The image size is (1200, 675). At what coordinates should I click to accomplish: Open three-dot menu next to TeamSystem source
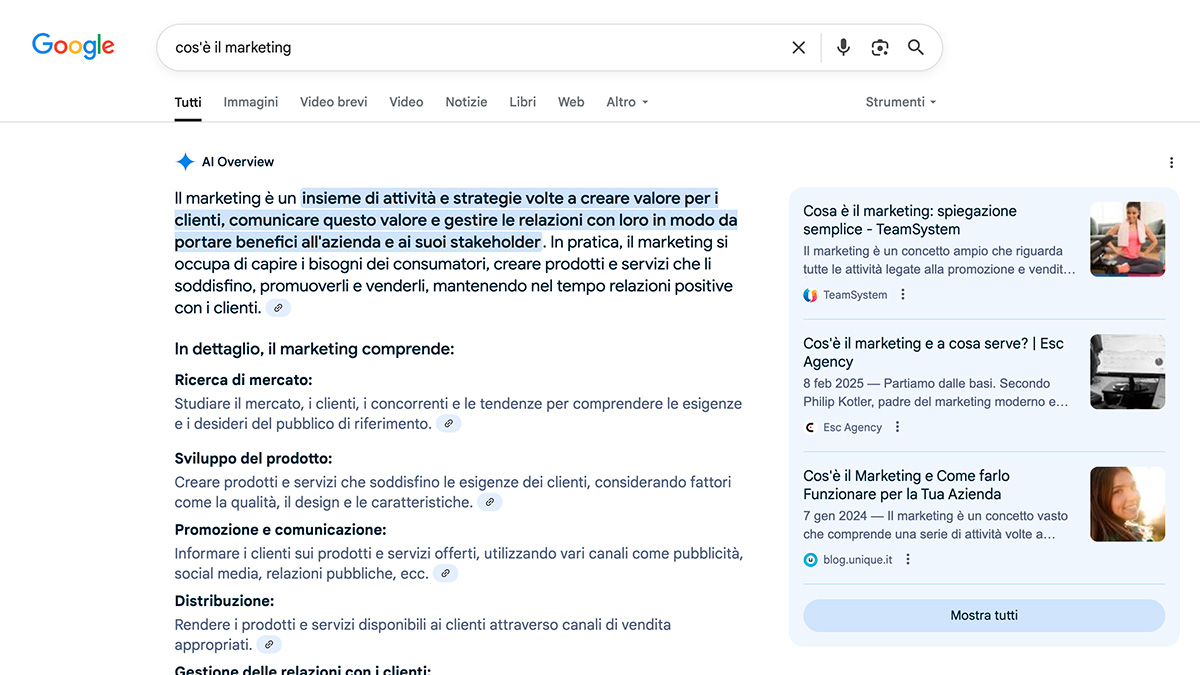click(903, 295)
